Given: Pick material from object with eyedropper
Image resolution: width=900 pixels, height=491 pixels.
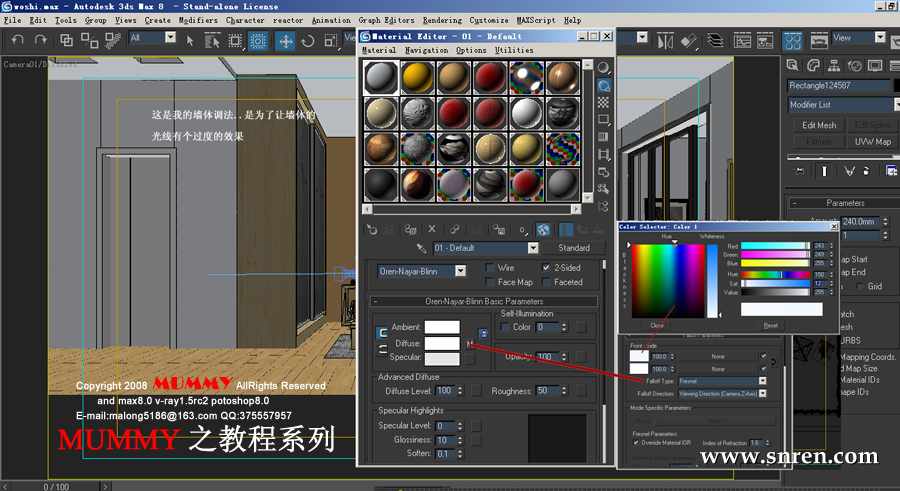Looking at the screenshot, I should [x=421, y=248].
